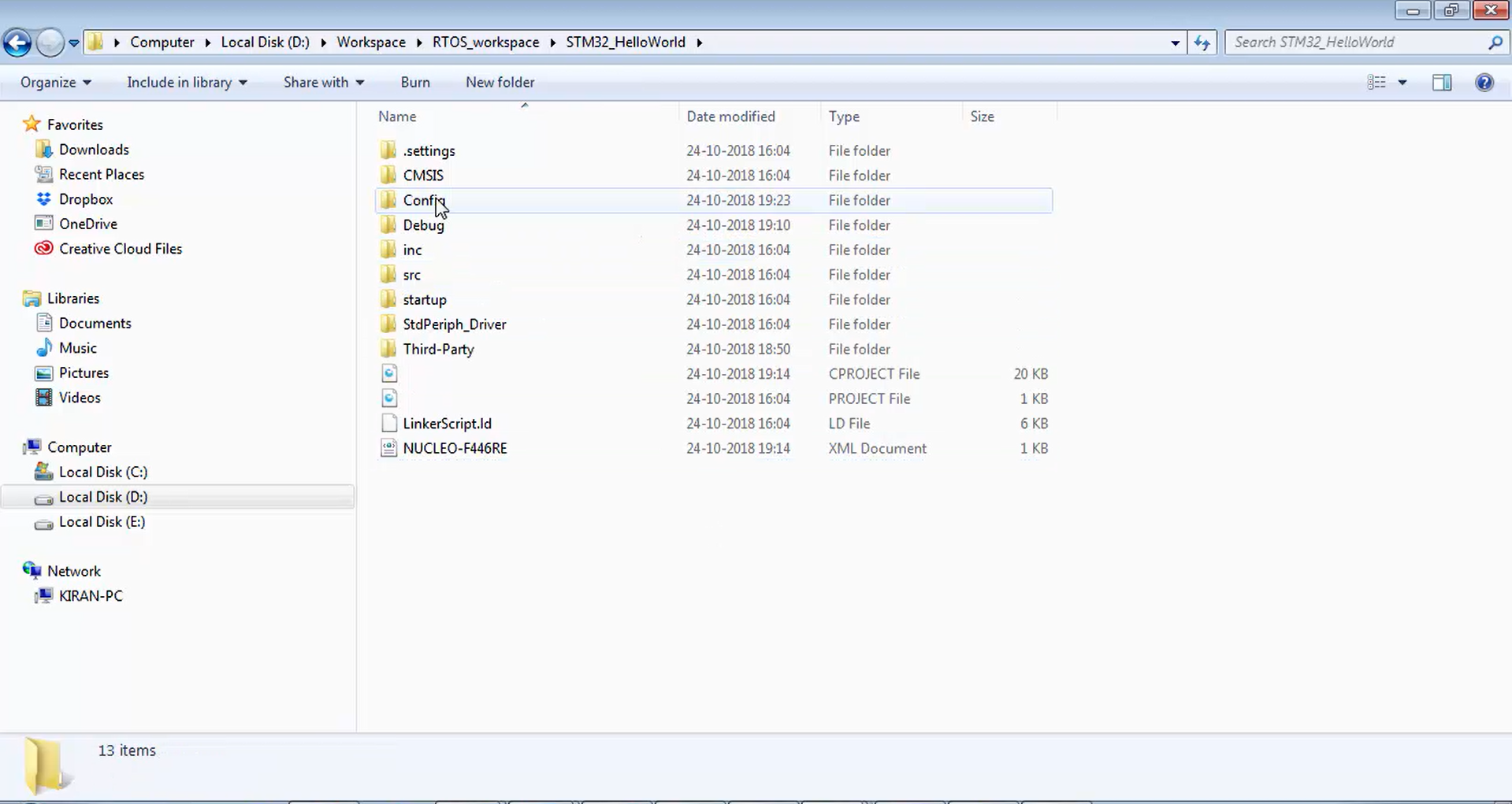This screenshot has width=1512, height=804.
Task: Open Creative Cloud Files in Favorites
Action: tap(121, 249)
